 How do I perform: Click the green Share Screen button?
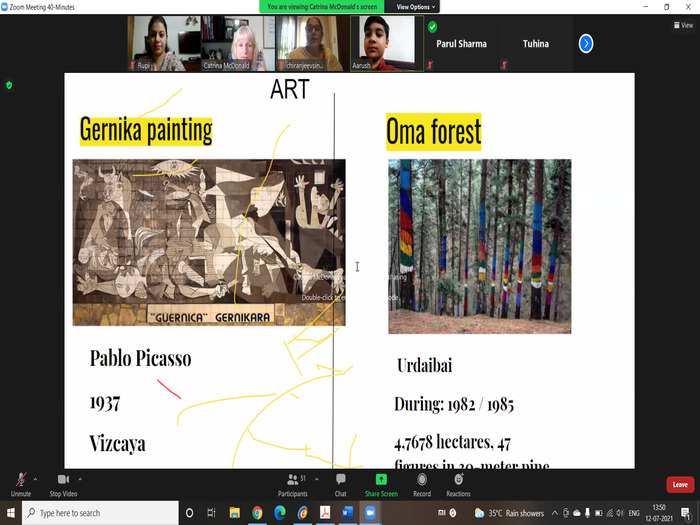tap(381, 484)
